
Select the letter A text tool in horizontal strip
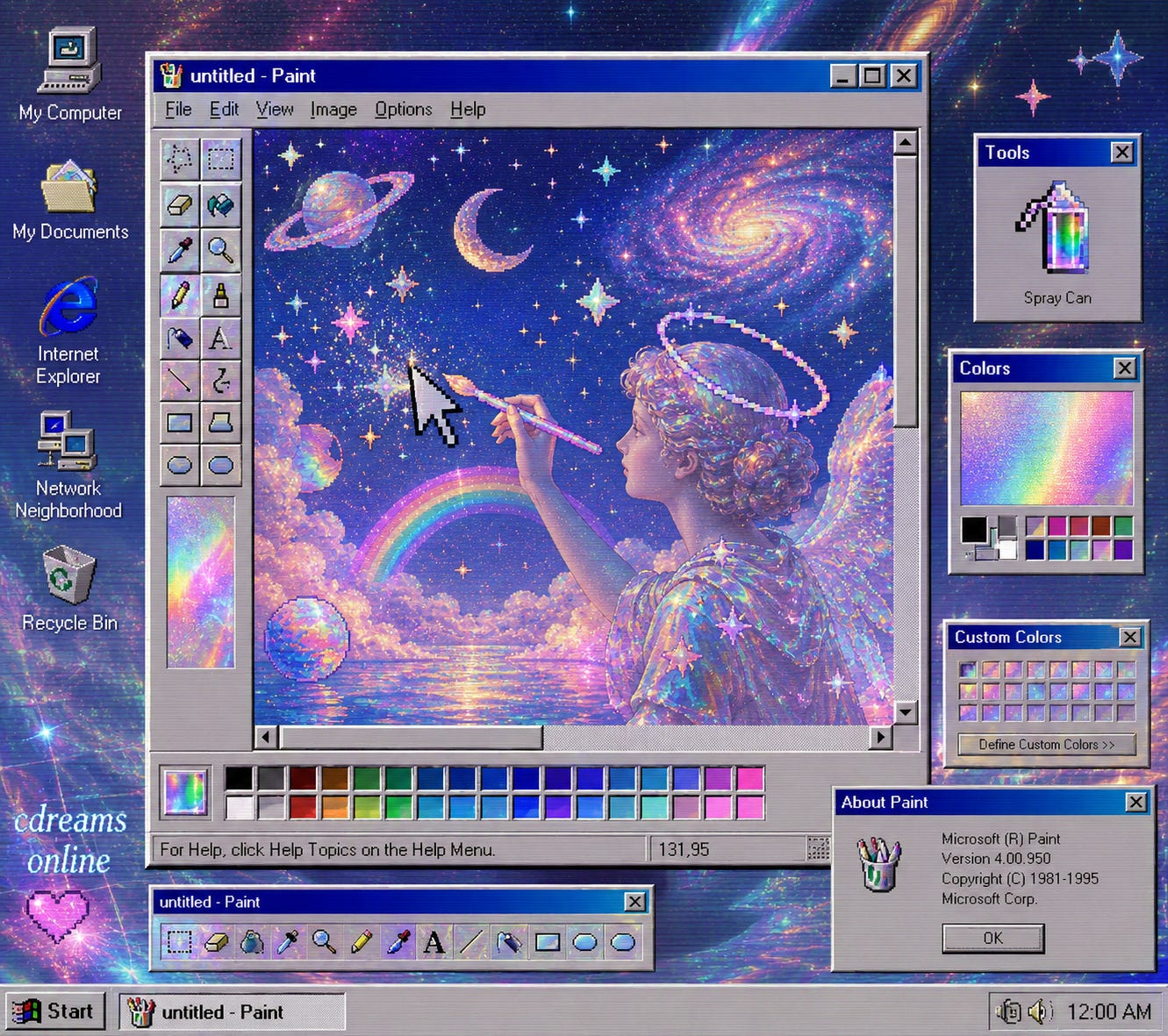coord(434,942)
